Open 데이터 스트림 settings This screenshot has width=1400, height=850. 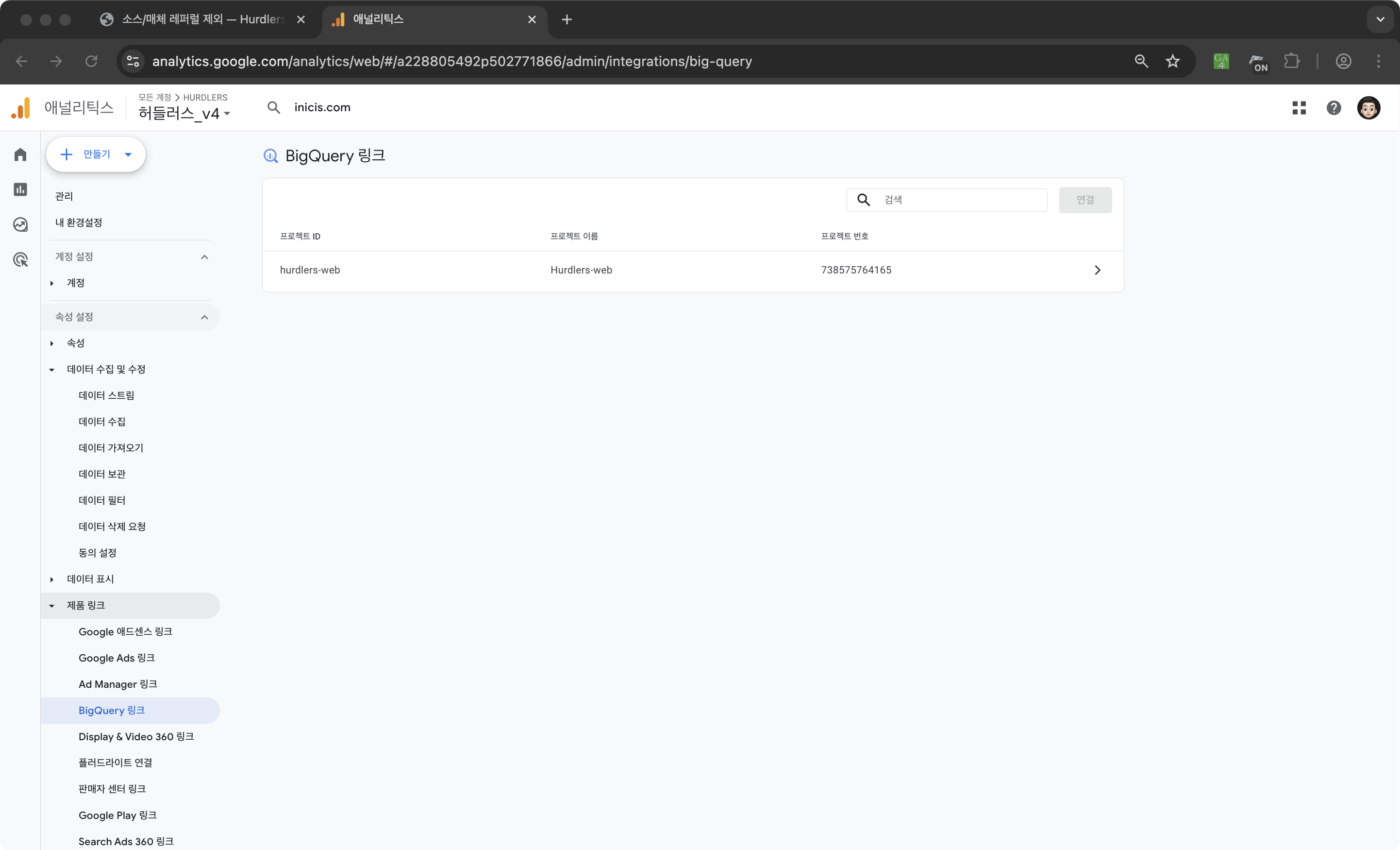click(106, 395)
